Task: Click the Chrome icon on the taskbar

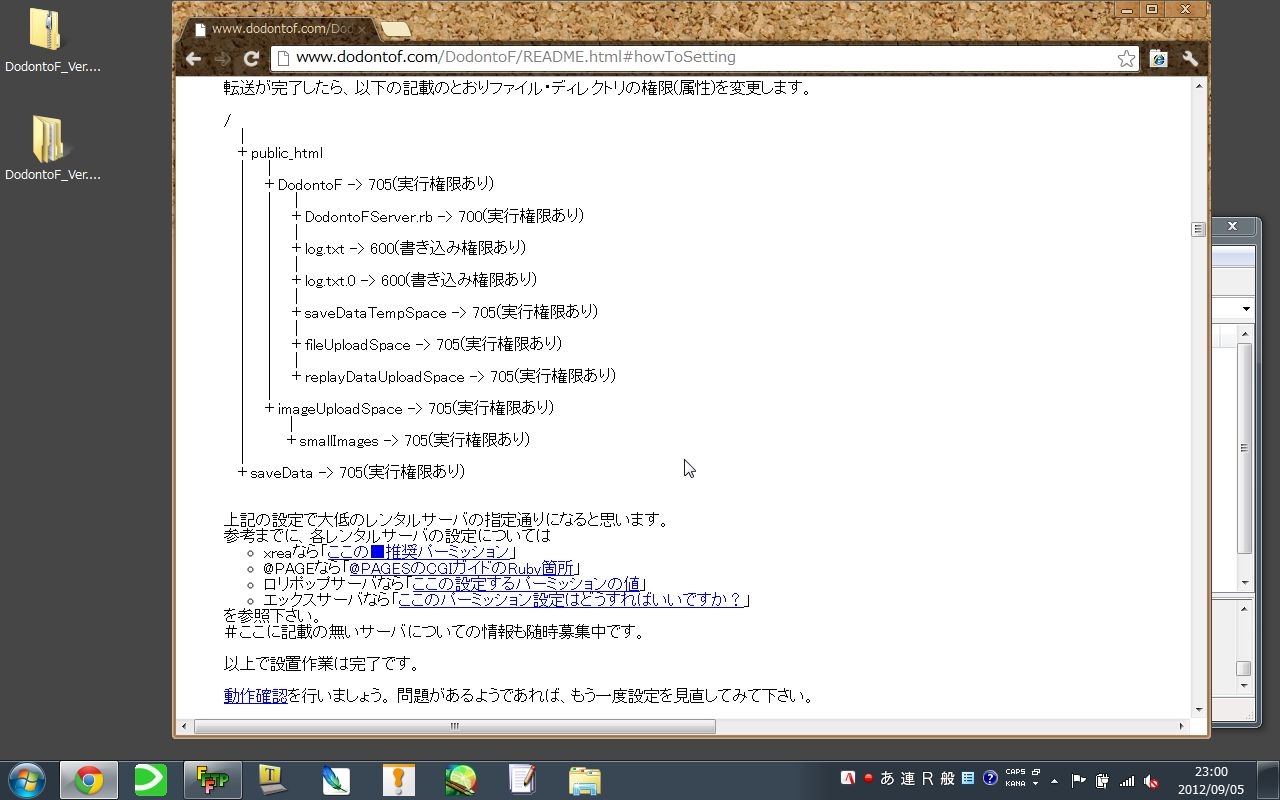Action: coord(89,779)
